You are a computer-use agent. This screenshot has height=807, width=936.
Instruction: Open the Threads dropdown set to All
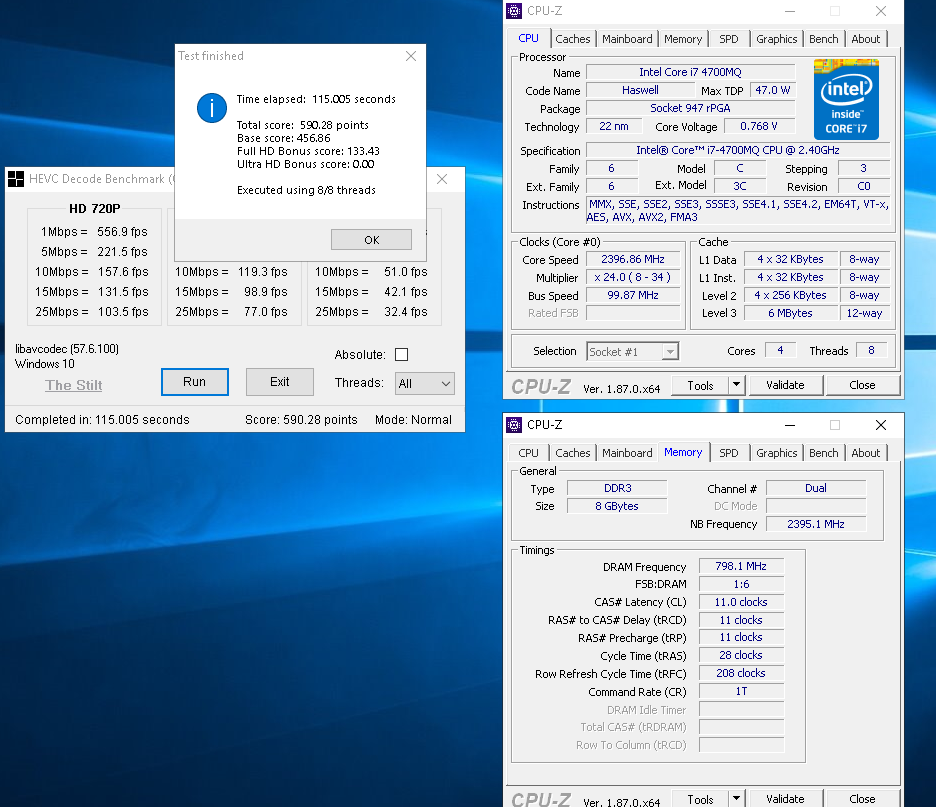coord(424,384)
